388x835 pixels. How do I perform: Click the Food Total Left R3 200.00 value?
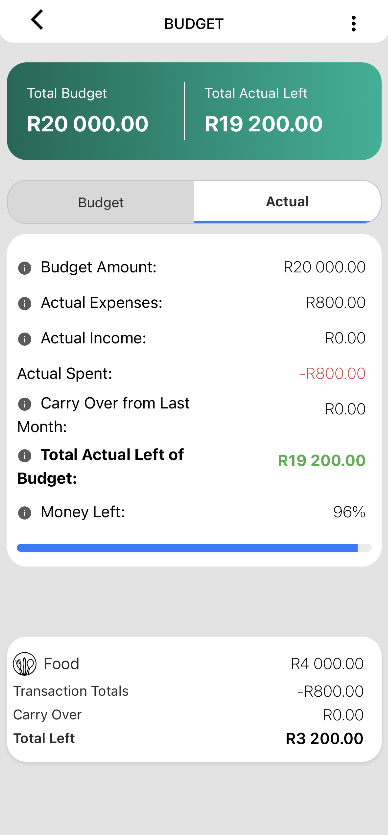[x=325, y=739]
